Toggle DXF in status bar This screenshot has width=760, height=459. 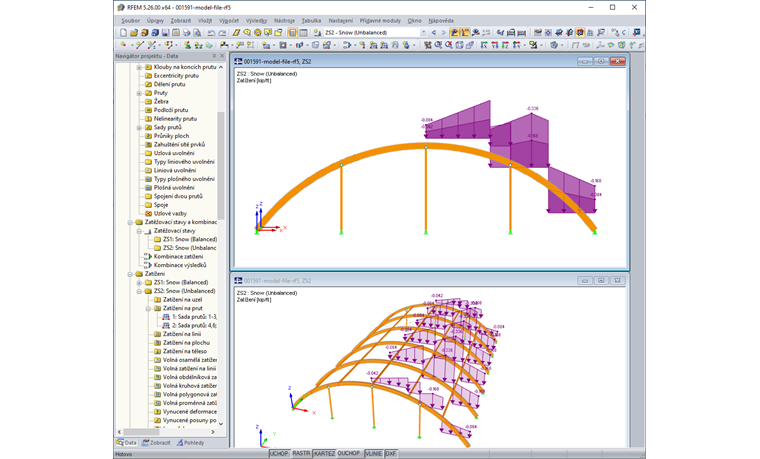click(391, 454)
